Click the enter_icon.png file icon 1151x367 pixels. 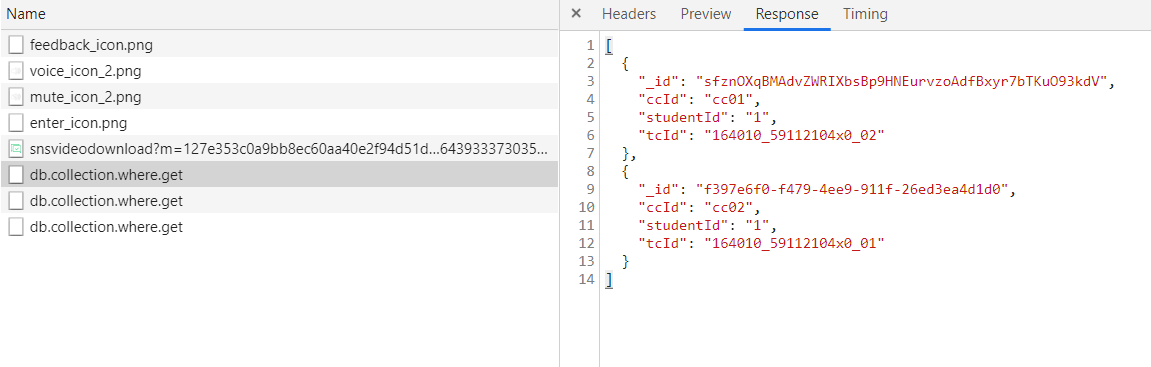click(15, 123)
